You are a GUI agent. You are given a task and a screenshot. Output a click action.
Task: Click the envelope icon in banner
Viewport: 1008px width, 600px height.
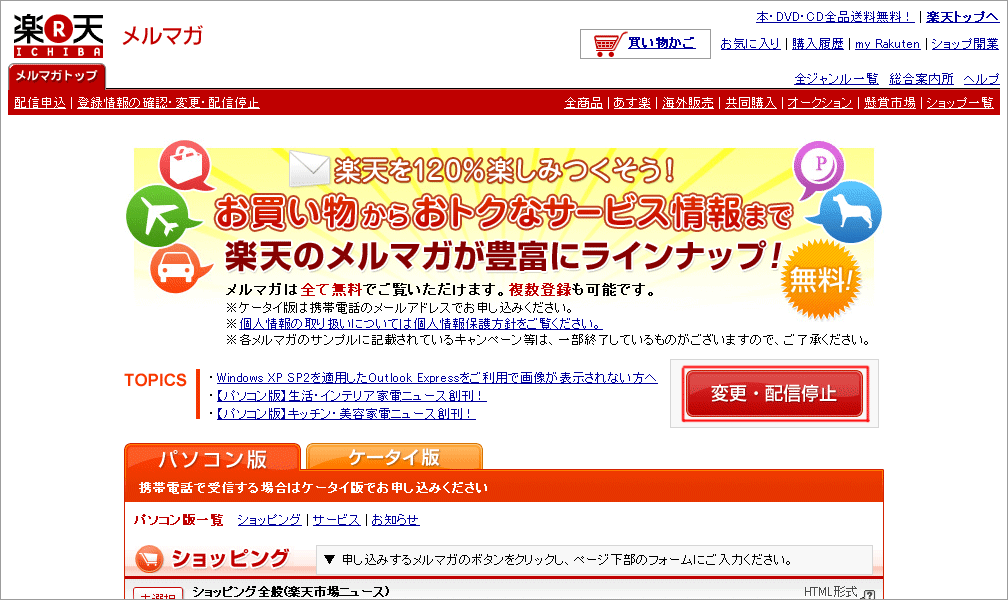click(x=309, y=168)
